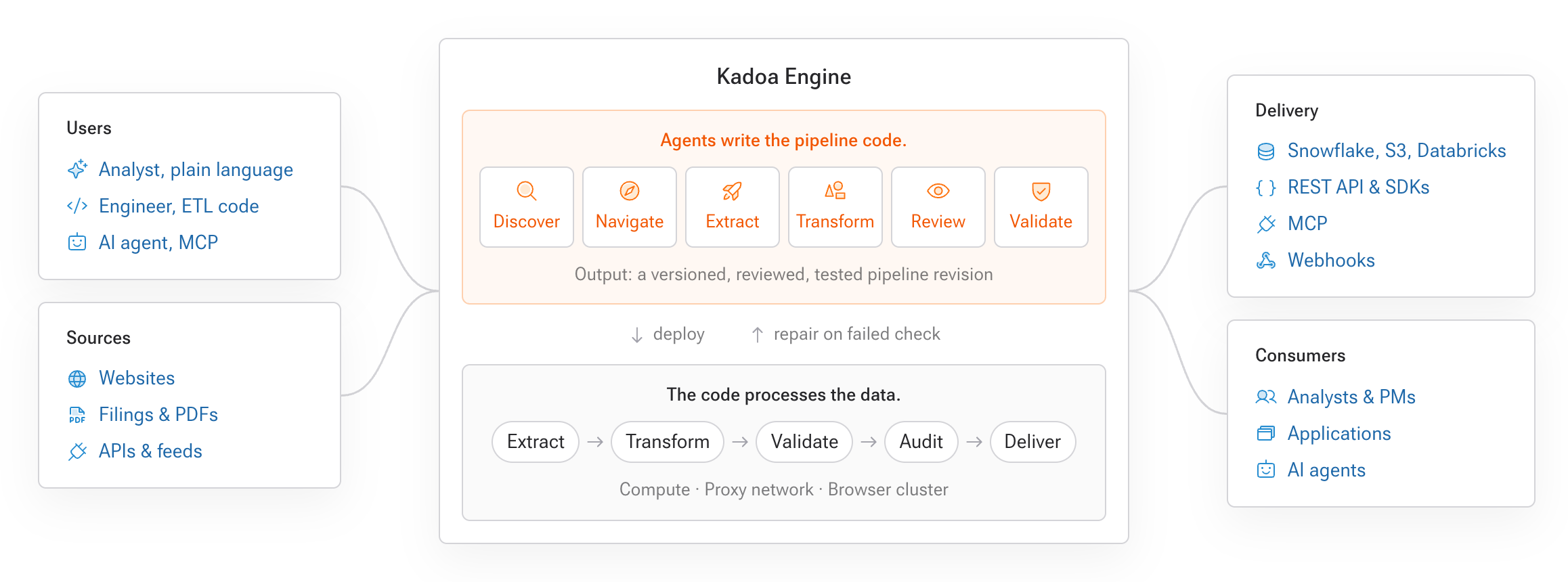Select the Transform pill in the data pipeline

[668, 442]
